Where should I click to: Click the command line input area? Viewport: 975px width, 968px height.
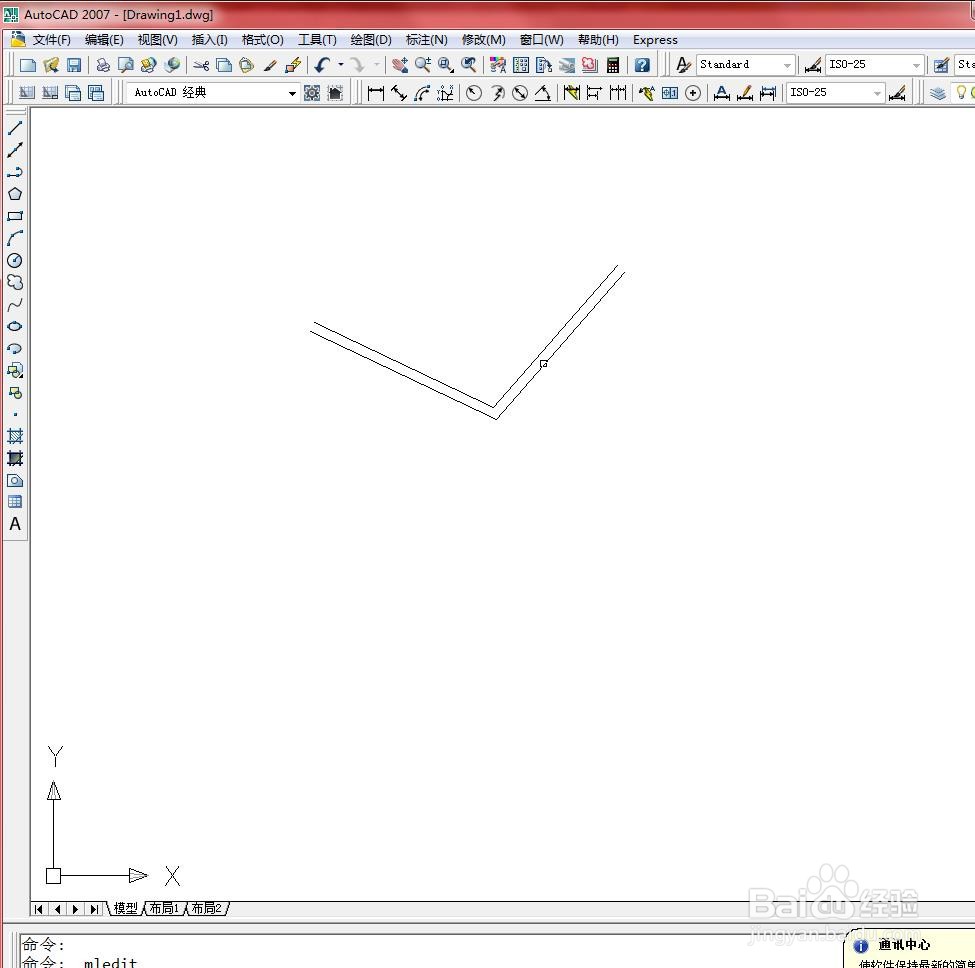[x=429, y=951]
